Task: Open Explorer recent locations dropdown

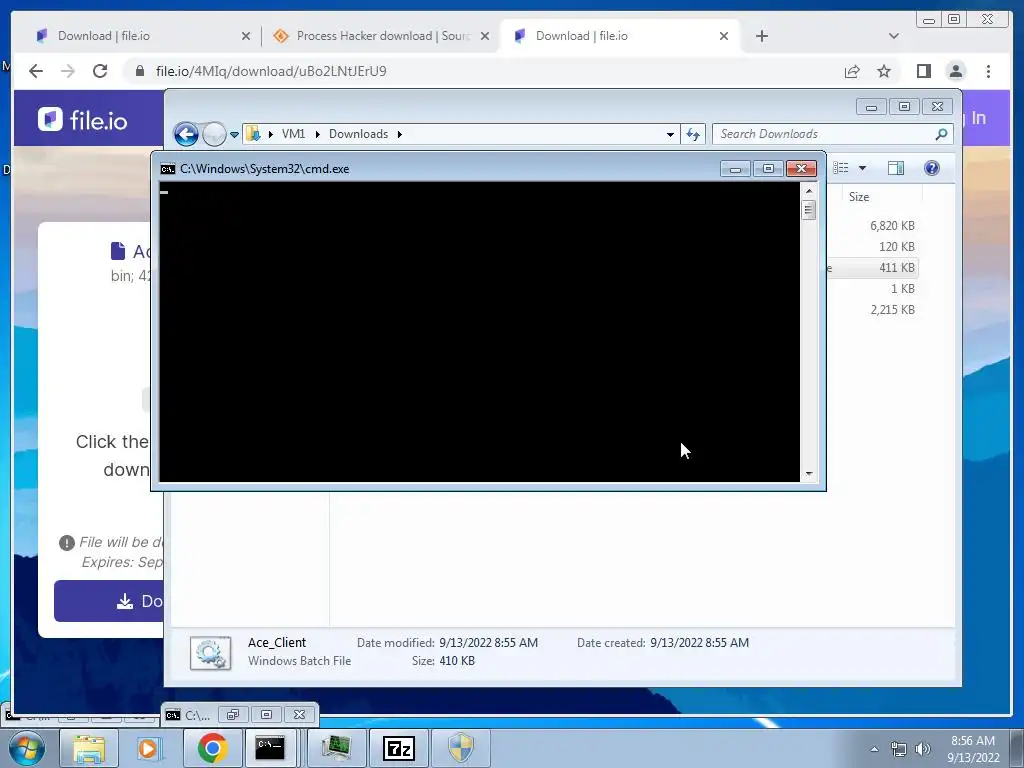Action: point(234,135)
